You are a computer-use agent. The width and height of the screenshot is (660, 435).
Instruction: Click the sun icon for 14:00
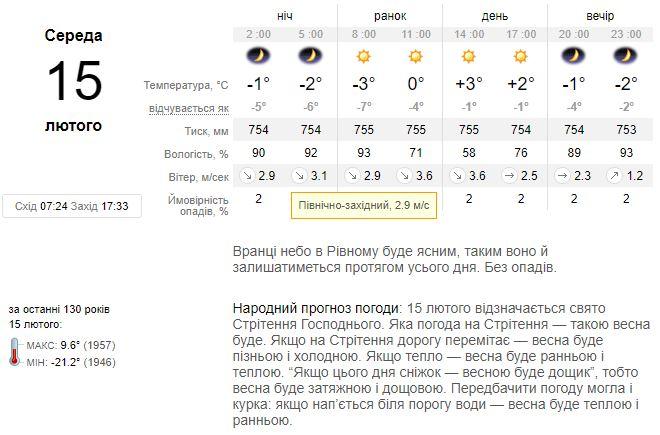click(x=468, y=56)
